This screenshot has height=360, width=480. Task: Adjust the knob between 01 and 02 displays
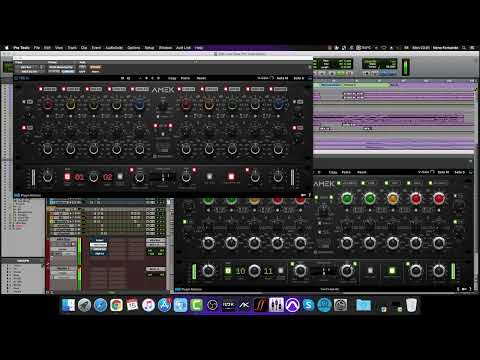pyautogui.click(x=94, y=177)
